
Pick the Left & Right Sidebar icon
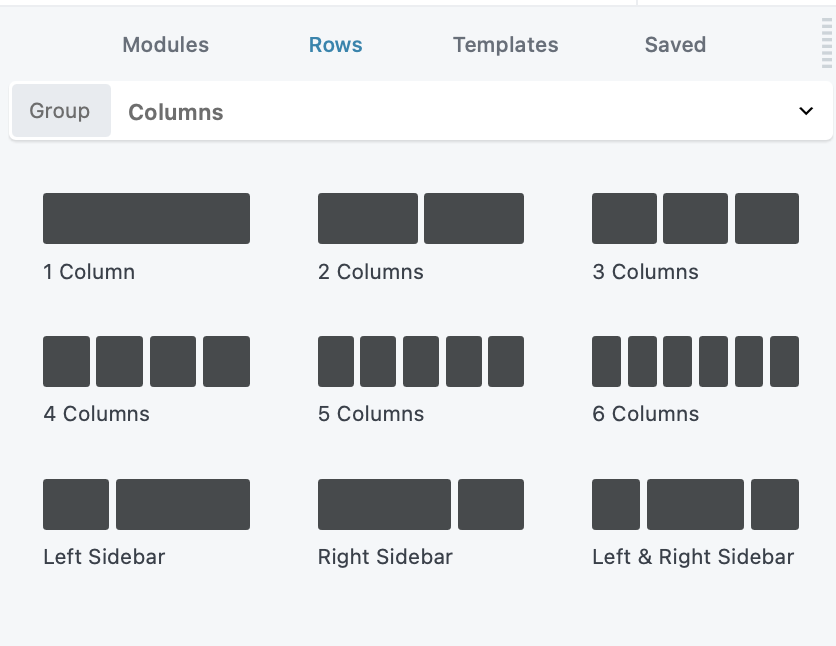695,504
